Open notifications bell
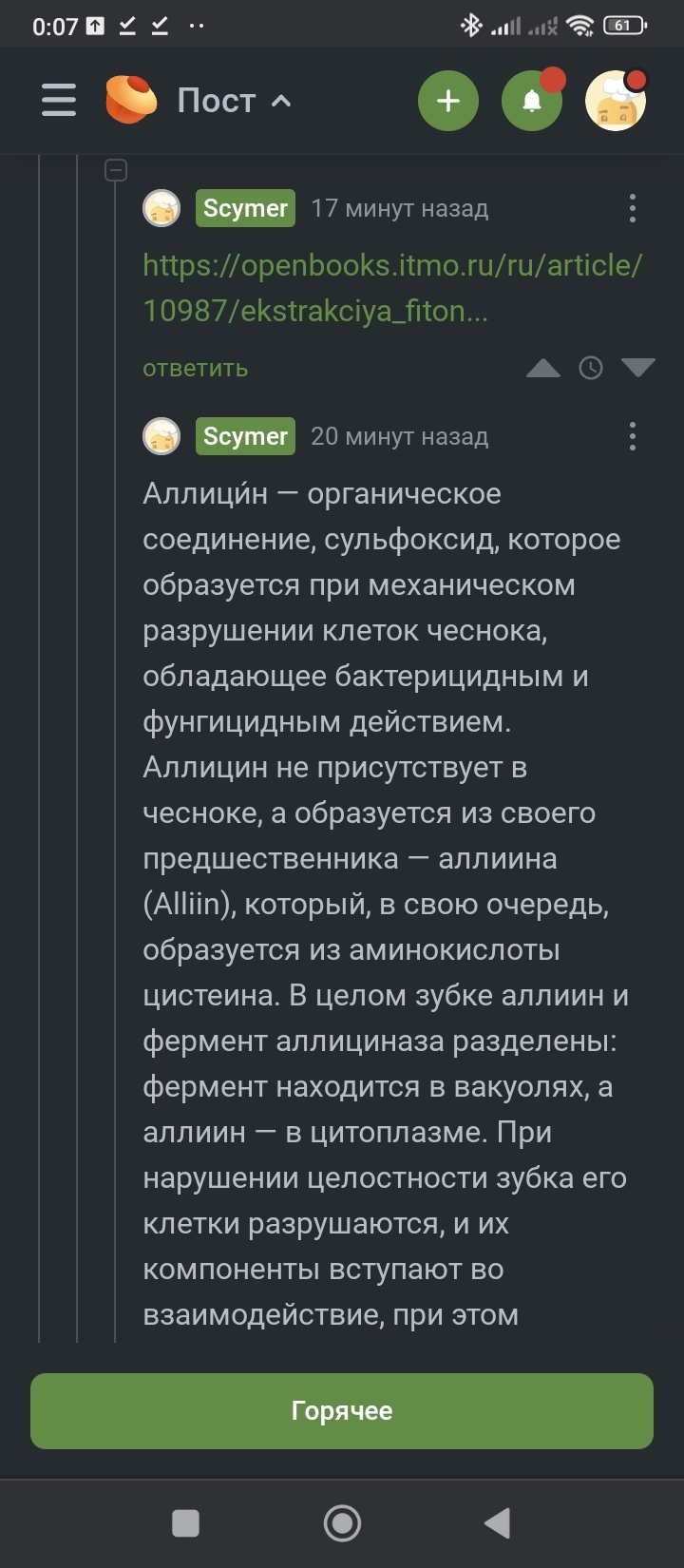The image size is (684, 1568). pos(532,101)
